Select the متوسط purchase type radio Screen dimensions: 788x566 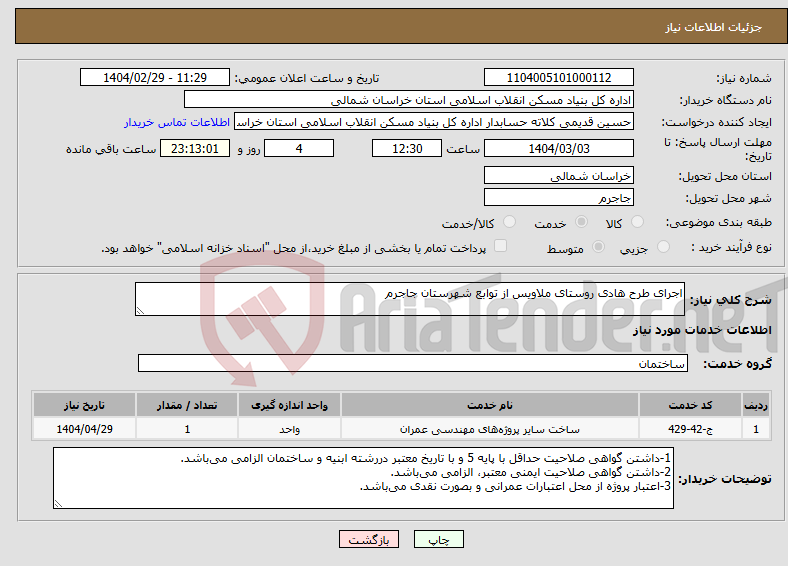point(599,246)
